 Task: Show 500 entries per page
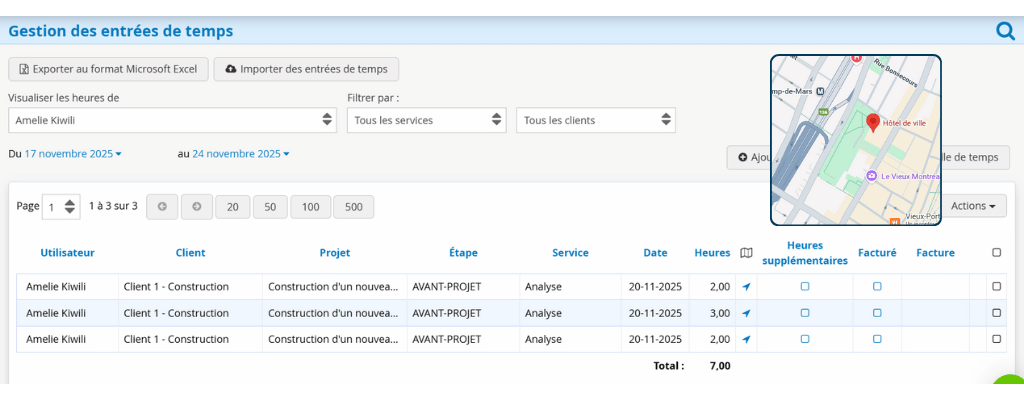(x=353, y=207)
